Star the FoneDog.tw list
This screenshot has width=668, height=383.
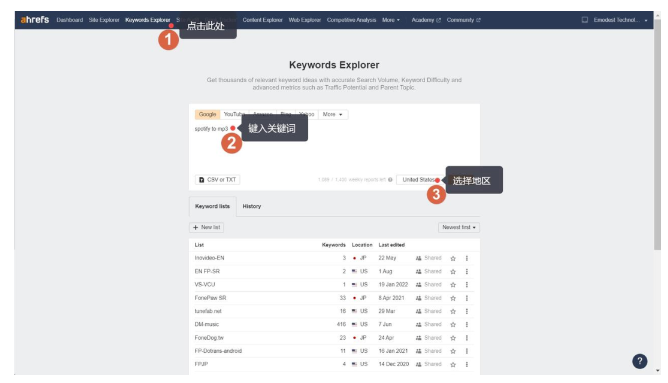453,338
